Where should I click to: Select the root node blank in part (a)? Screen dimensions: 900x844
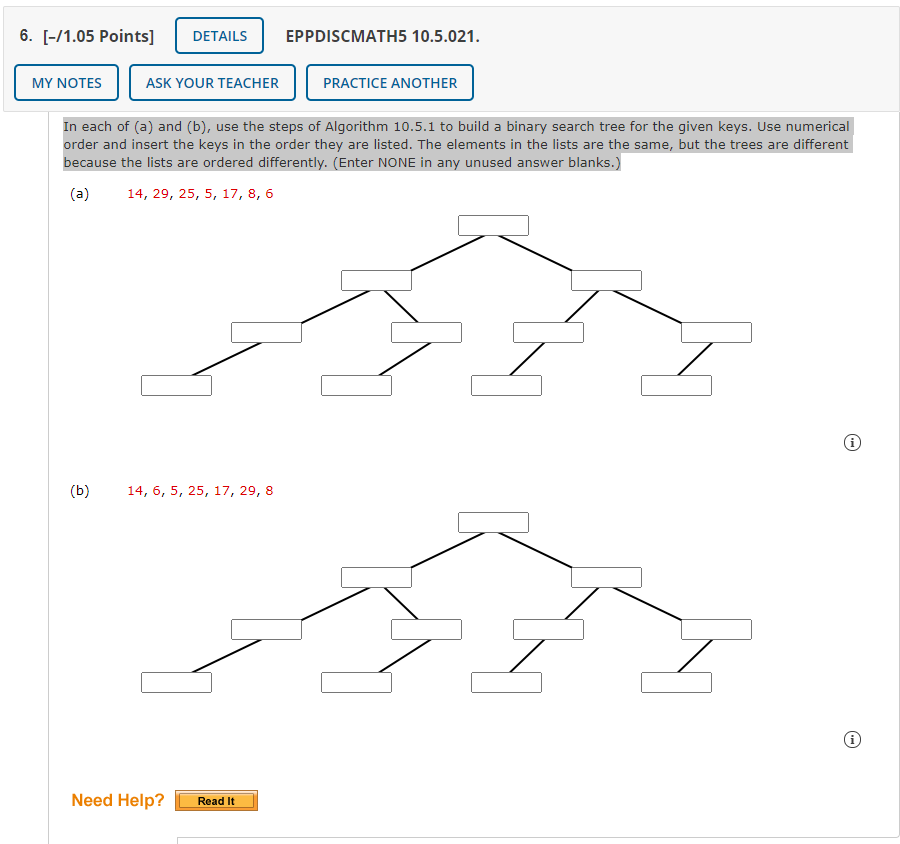493,224
